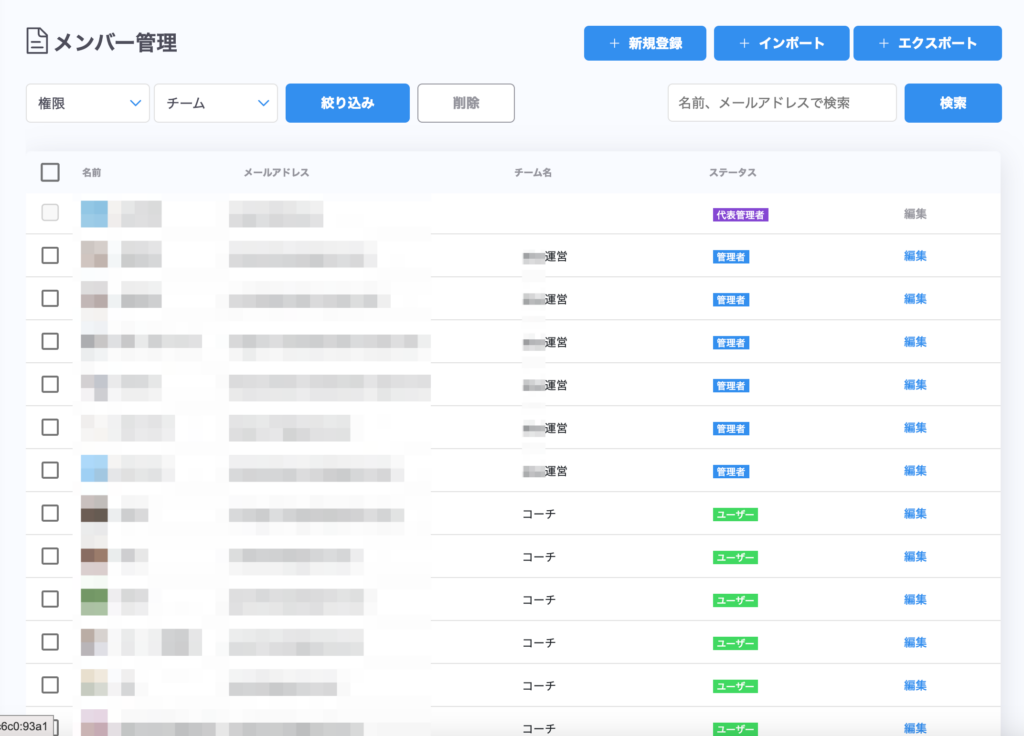The image size is (1024, 736).
Task: Click the purple 代表管理者 status badge
Action: [740, 214]
